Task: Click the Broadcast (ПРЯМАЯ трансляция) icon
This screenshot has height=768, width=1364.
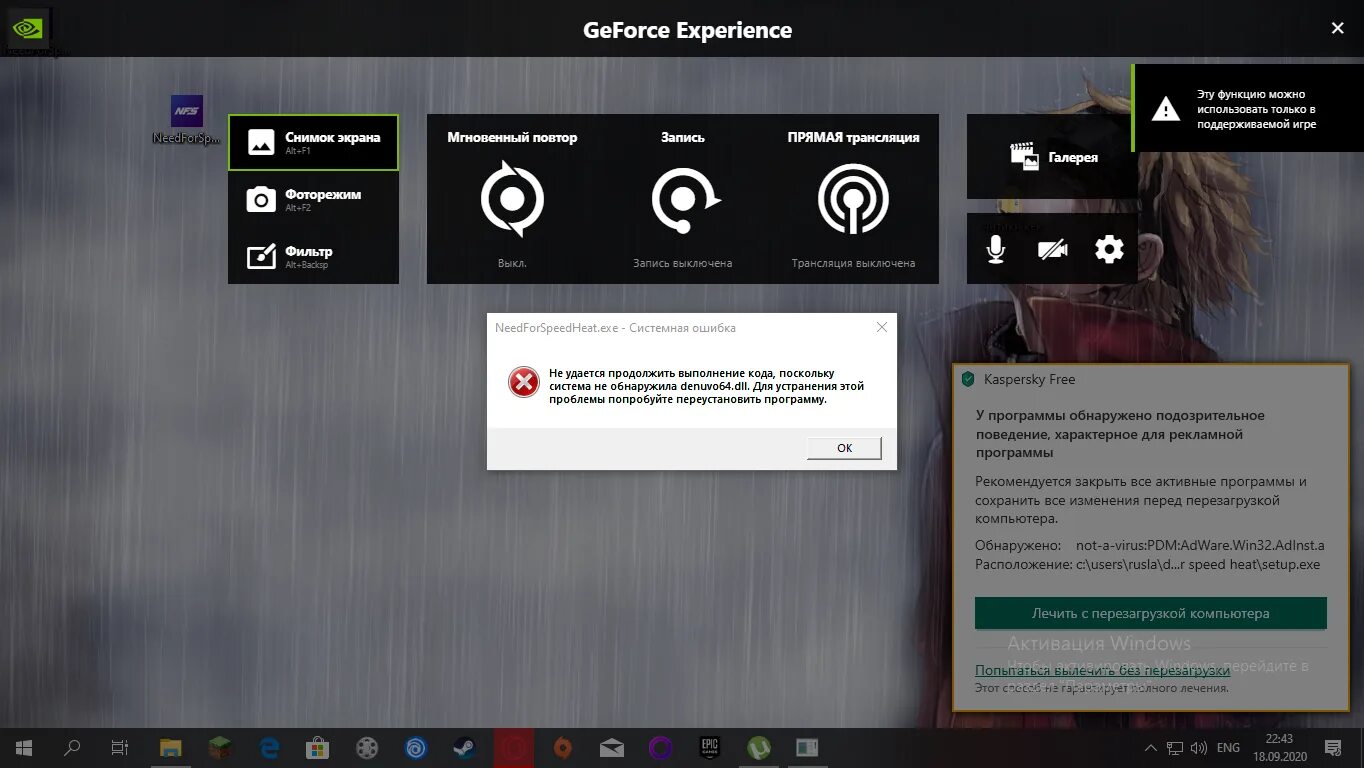Action: point(853,199)
